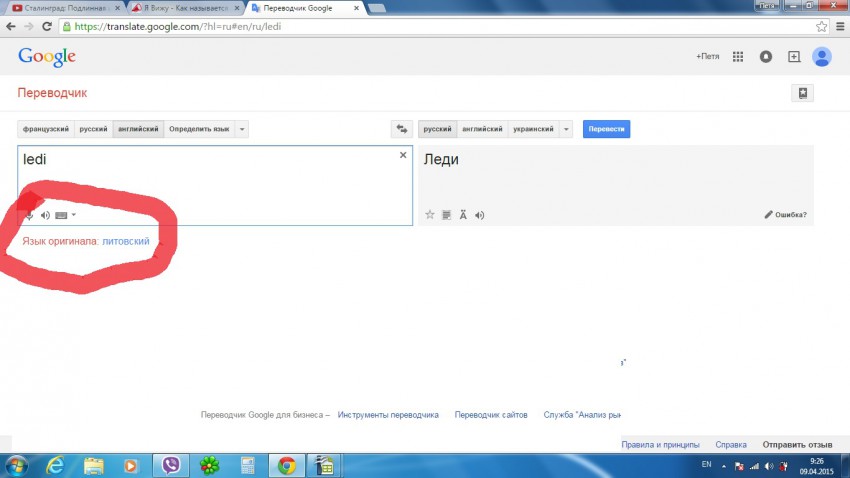Switch to the 'Я Вижу' browser tab
850x478 pixels.
pos(182,8)
